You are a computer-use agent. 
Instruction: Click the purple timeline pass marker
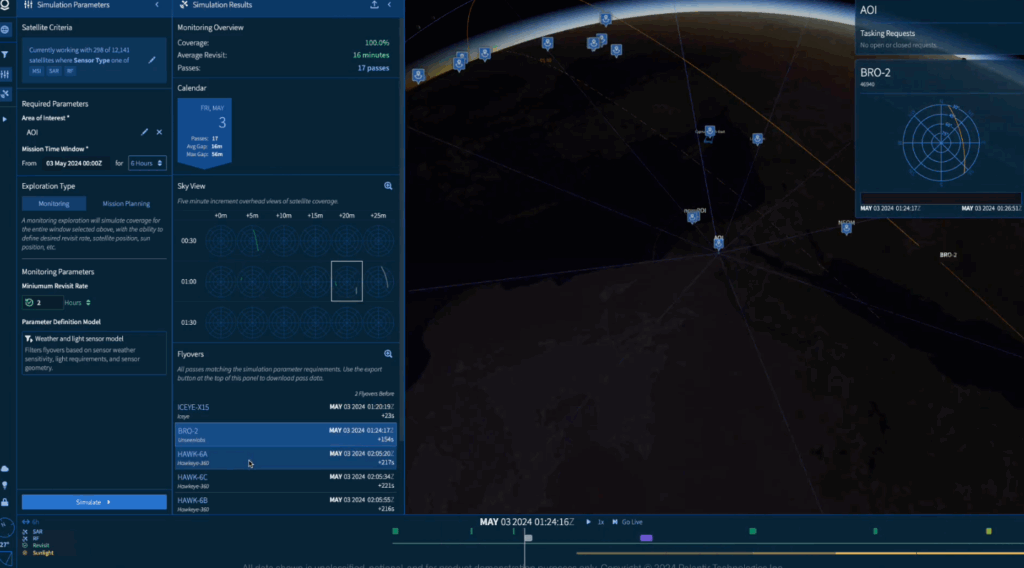pos(646,538)
